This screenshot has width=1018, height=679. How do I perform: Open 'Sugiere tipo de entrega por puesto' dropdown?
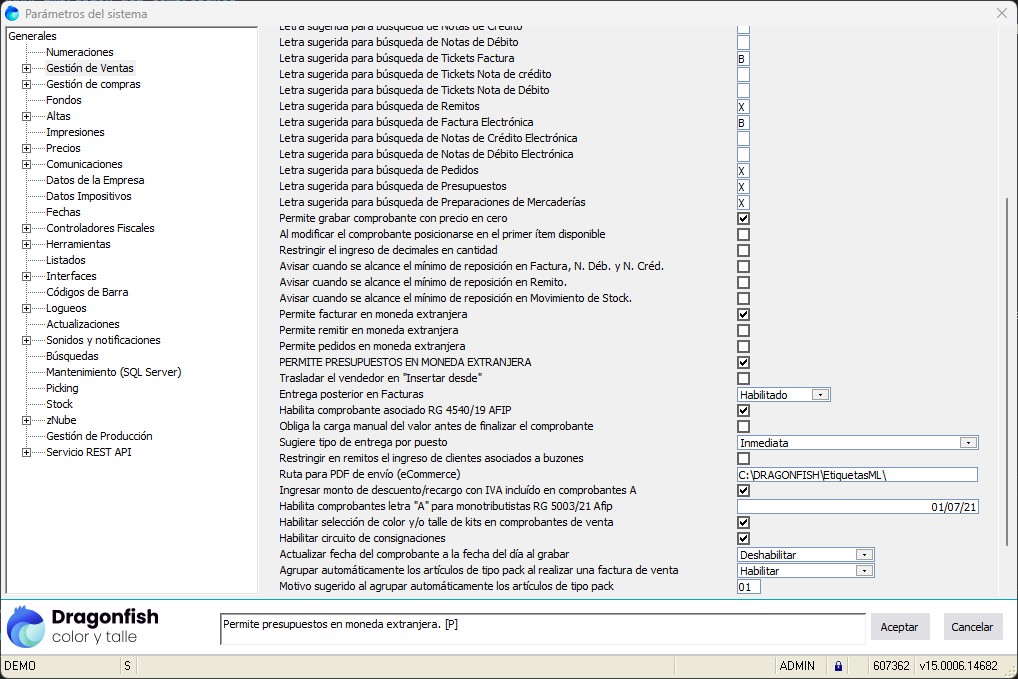(967, 442)
